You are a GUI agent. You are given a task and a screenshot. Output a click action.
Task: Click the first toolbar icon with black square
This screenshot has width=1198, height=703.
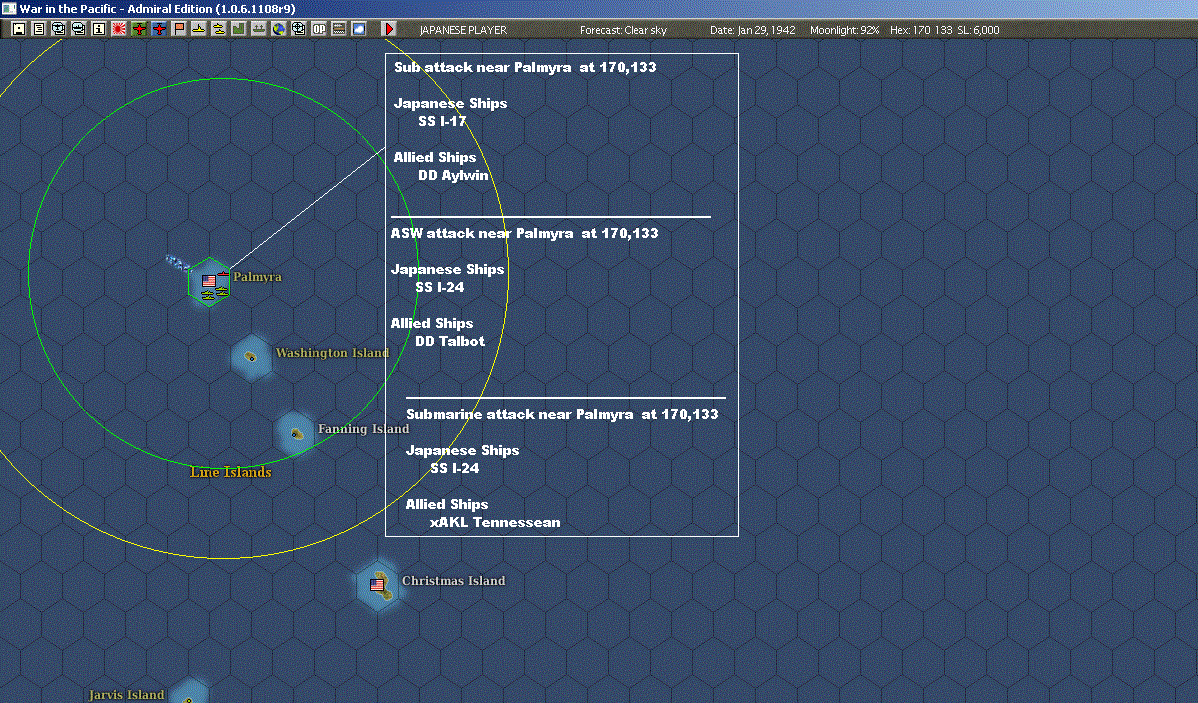click(x=19, y=29)
